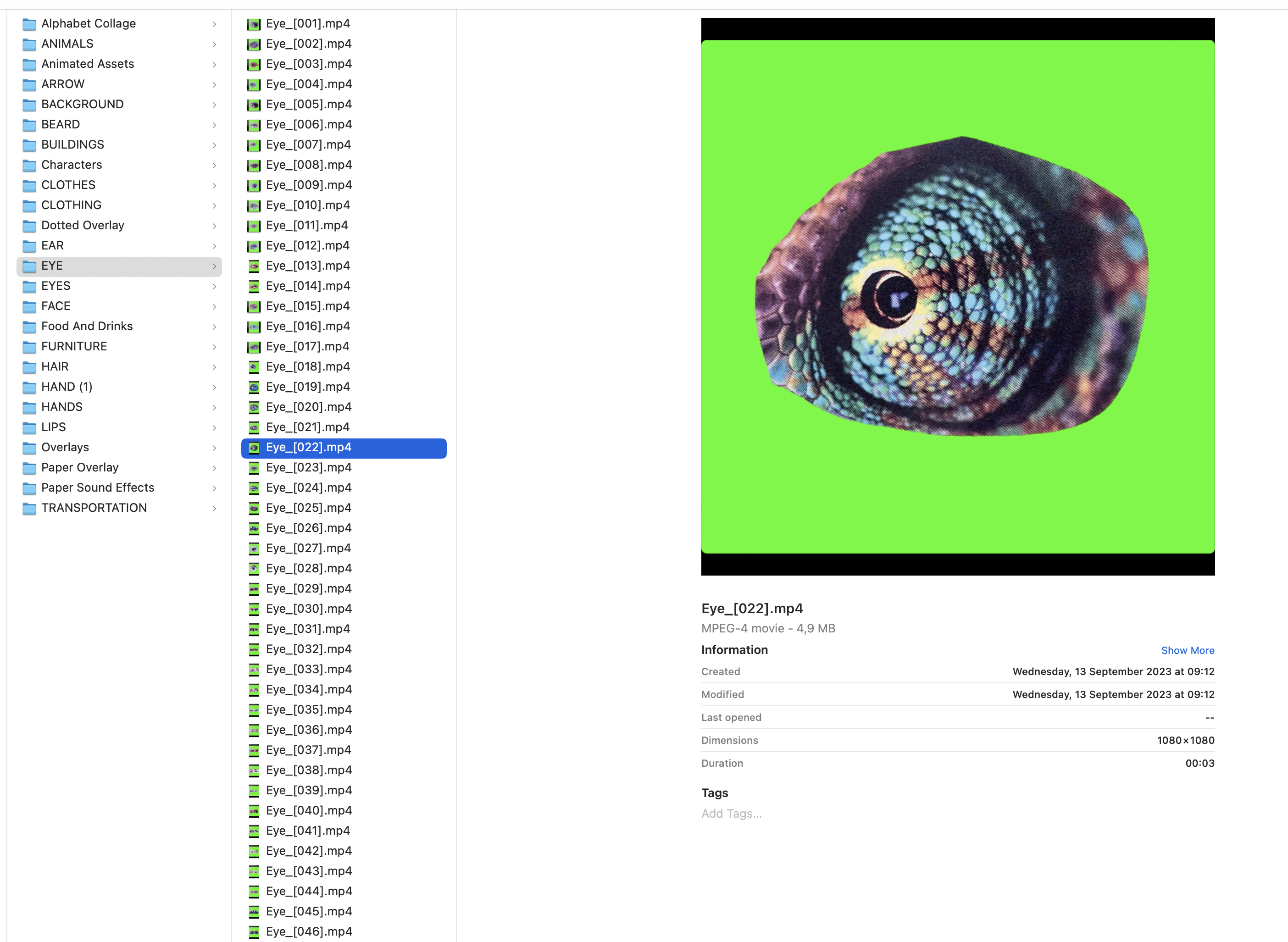Expand the EYES folder chevron
Image resolution: width=1288 pixels, height=942 pixels.
214,286
